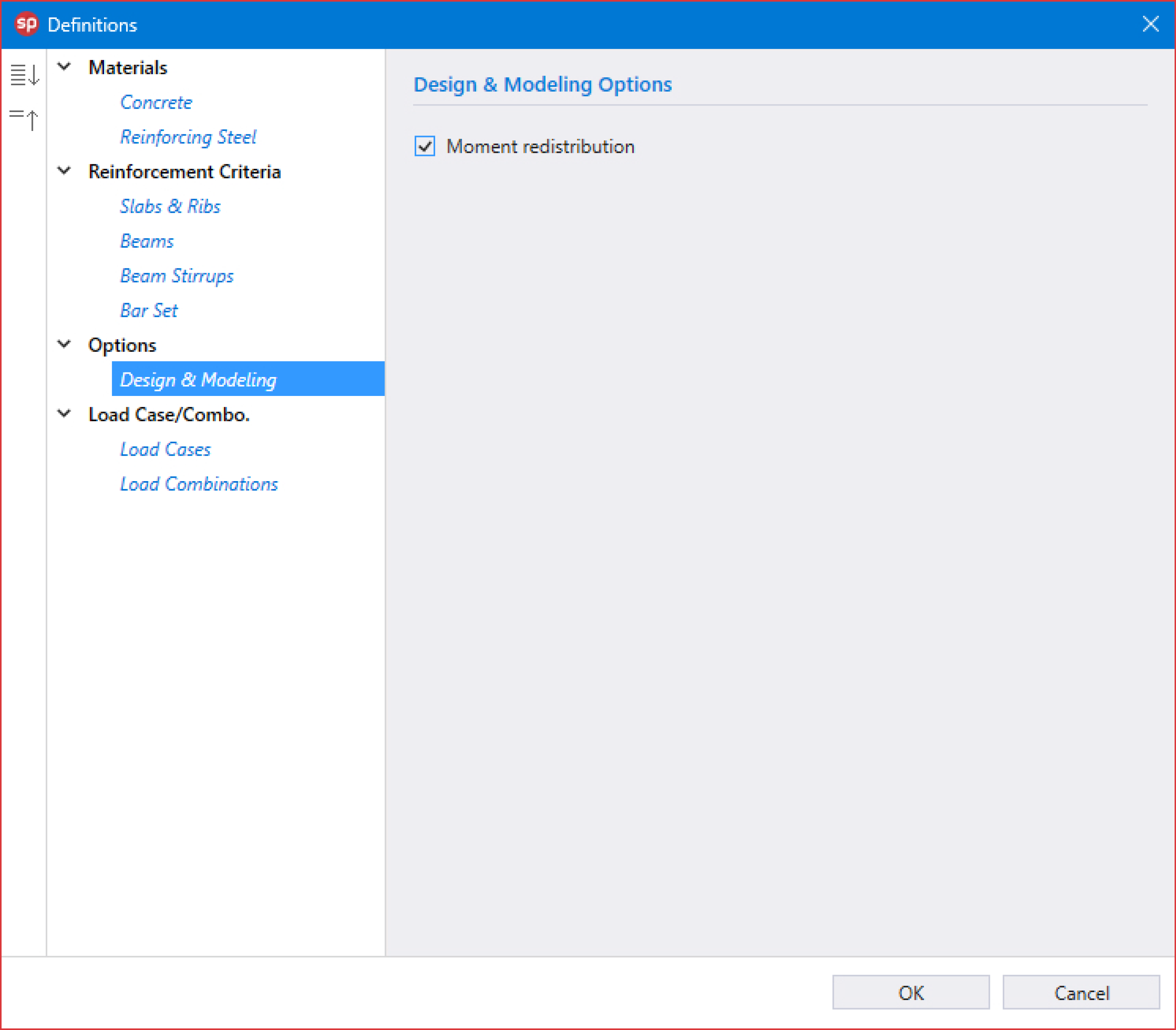1176x1030 pixels.
Task: Go to Load Combinations page
Action: pyautogui.click(x=199, y=484)
